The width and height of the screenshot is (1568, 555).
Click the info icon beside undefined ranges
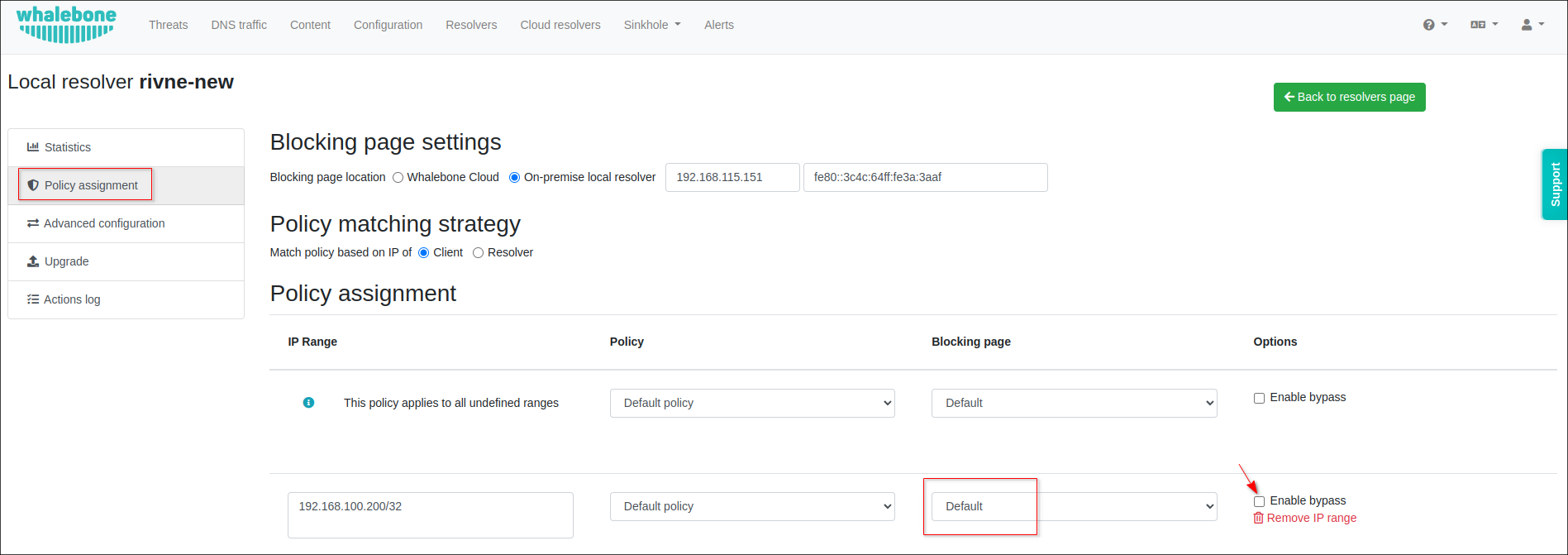[308, 403]
